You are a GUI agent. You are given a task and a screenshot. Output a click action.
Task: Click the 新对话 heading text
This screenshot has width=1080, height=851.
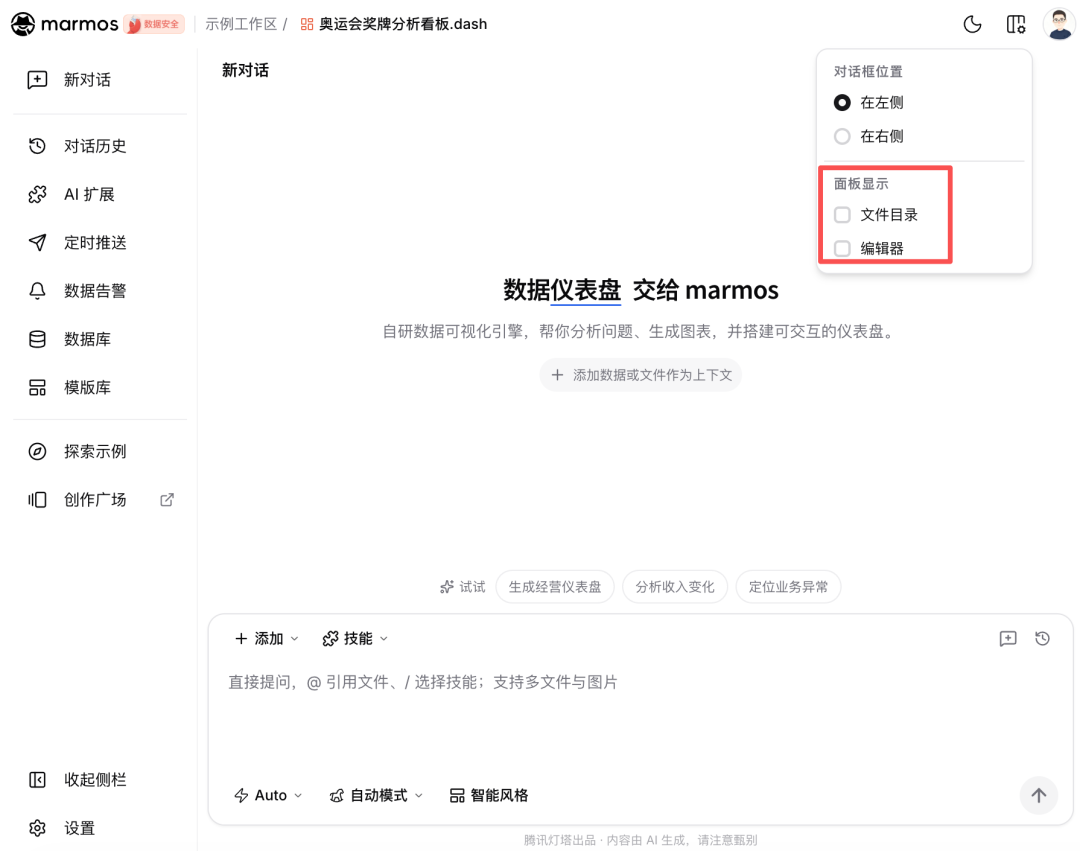245,70
